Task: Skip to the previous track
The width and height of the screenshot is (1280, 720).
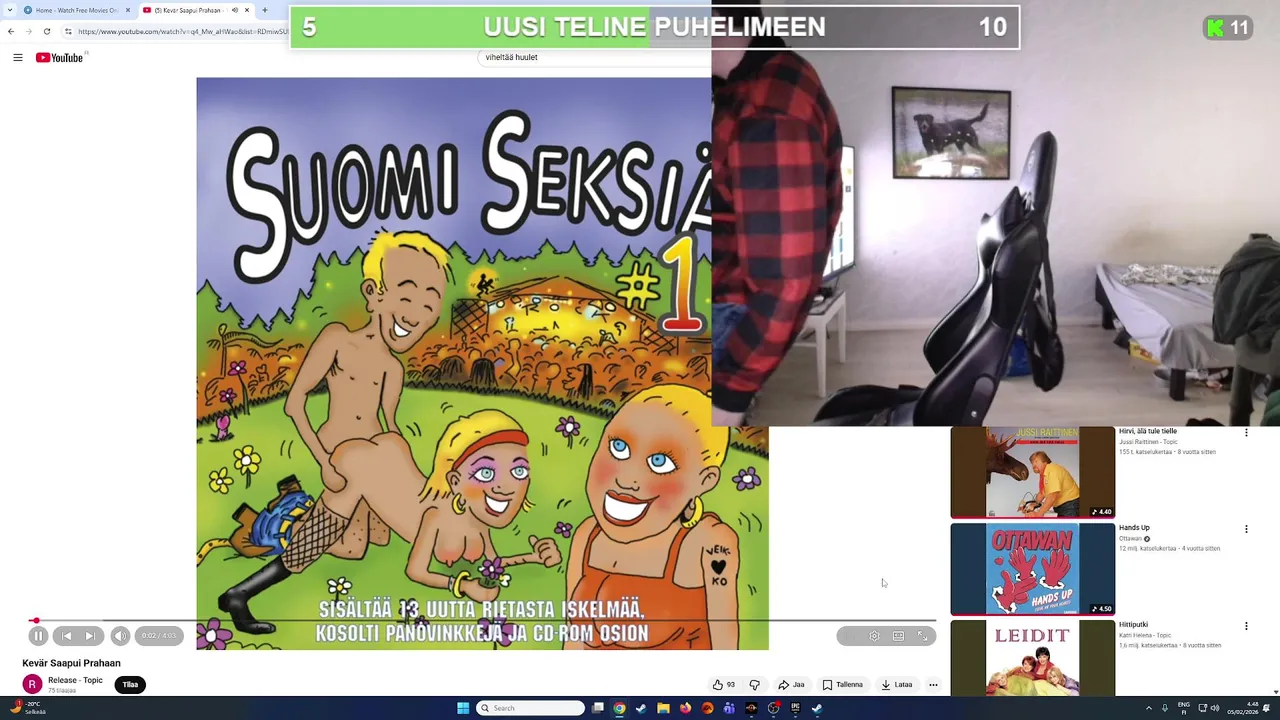Action: pyautogui.click(x=67, y=636)
